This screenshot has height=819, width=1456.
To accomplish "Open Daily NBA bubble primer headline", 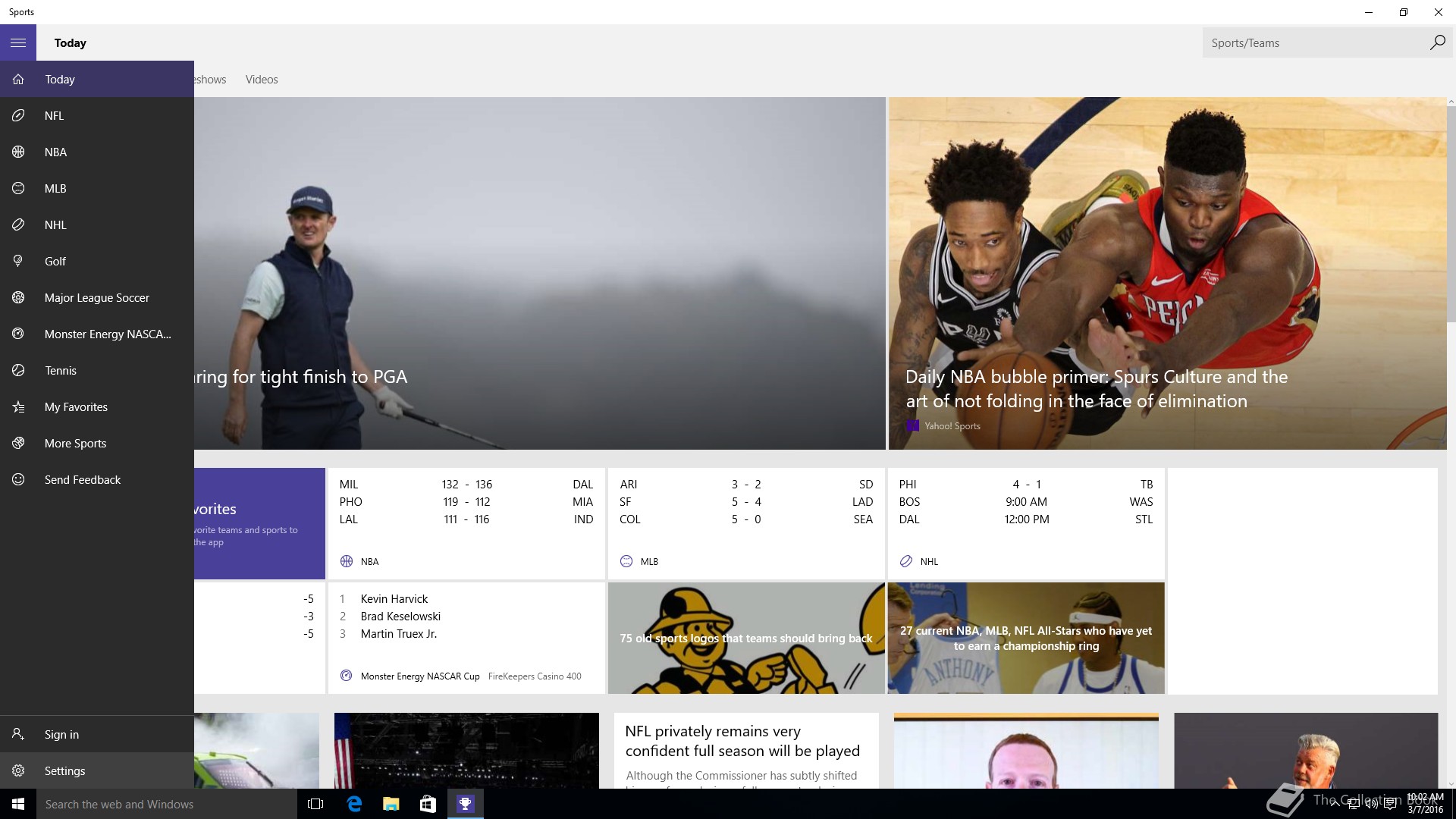I will coord(1097,389).
